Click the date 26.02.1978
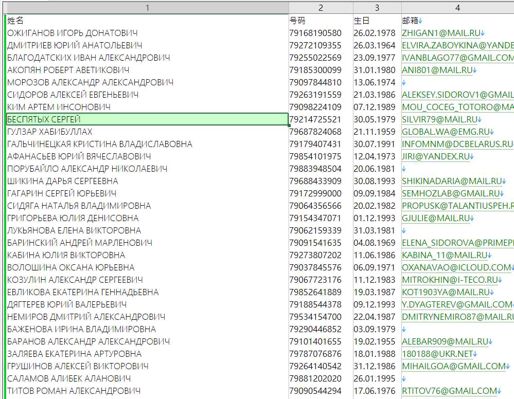The width and height of the screenshot is (514, 399). [x=374, y=33]
